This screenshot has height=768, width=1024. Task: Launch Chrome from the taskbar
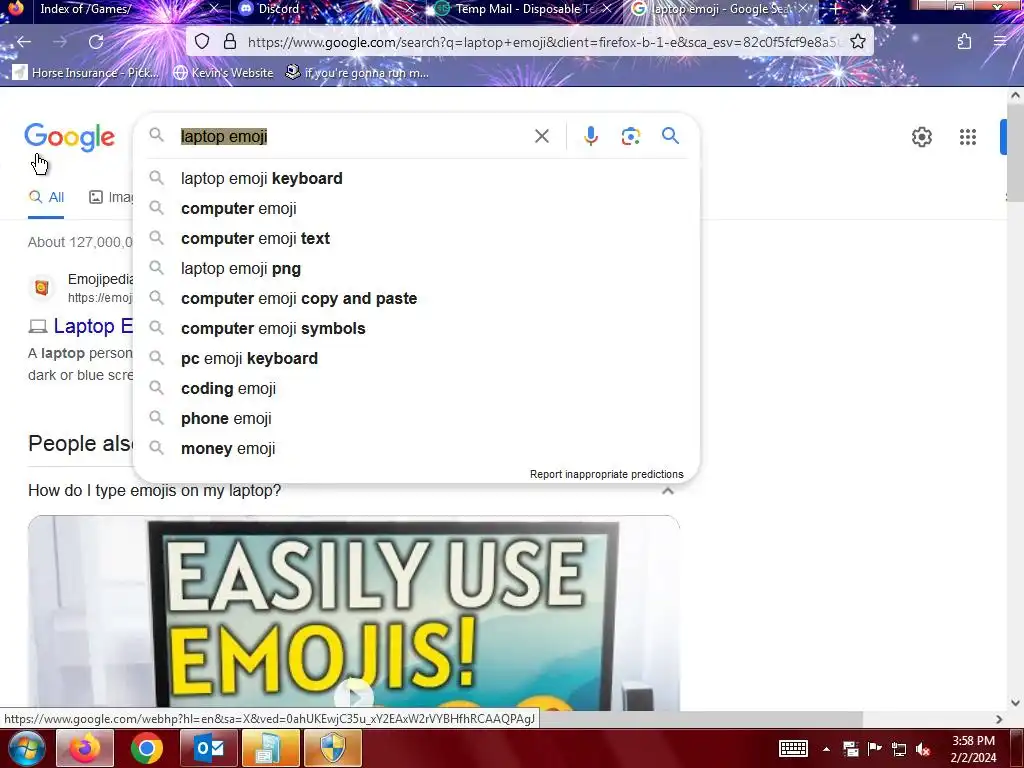146,748
